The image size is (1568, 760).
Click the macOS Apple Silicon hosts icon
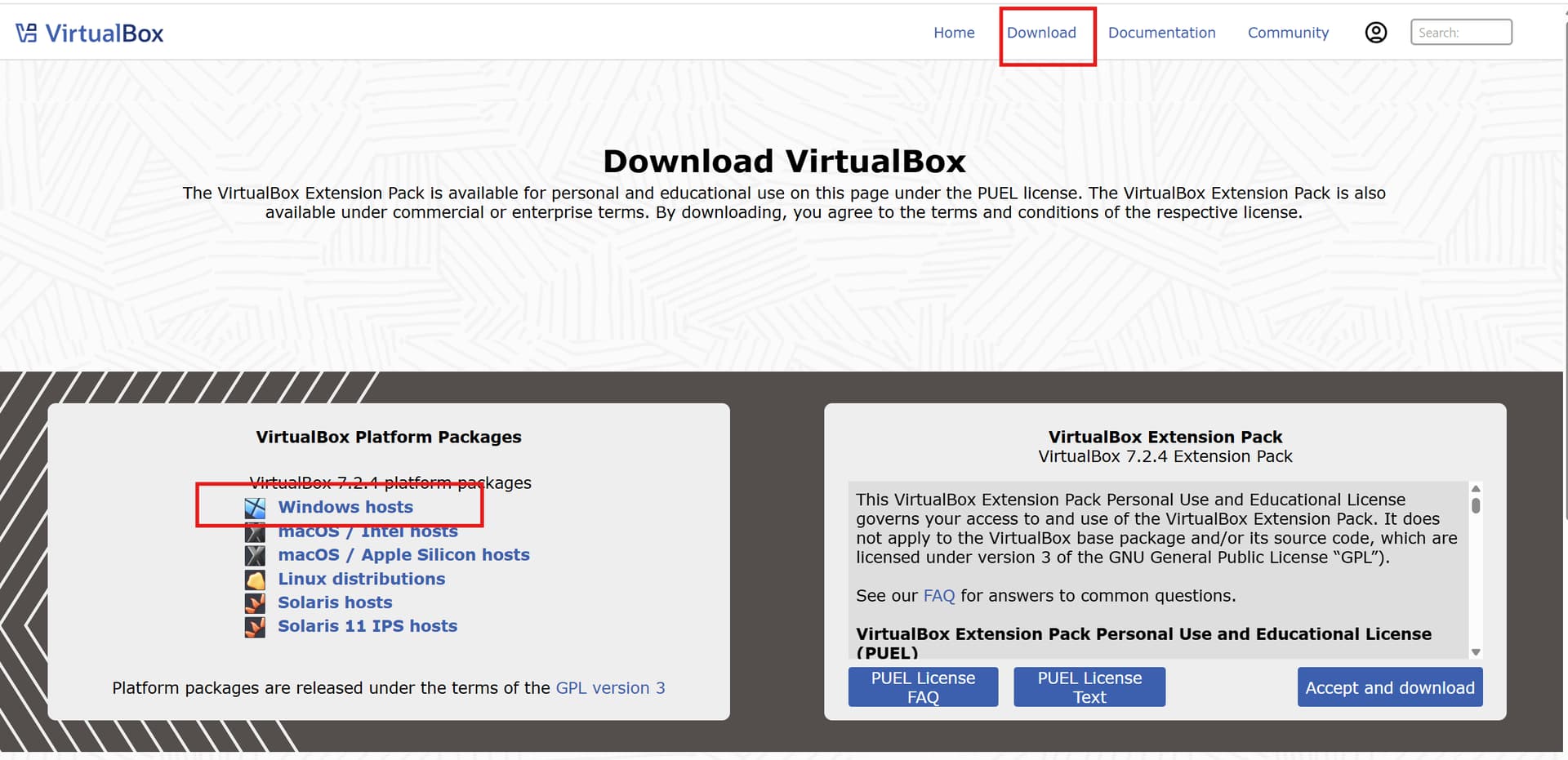[255, 555]
